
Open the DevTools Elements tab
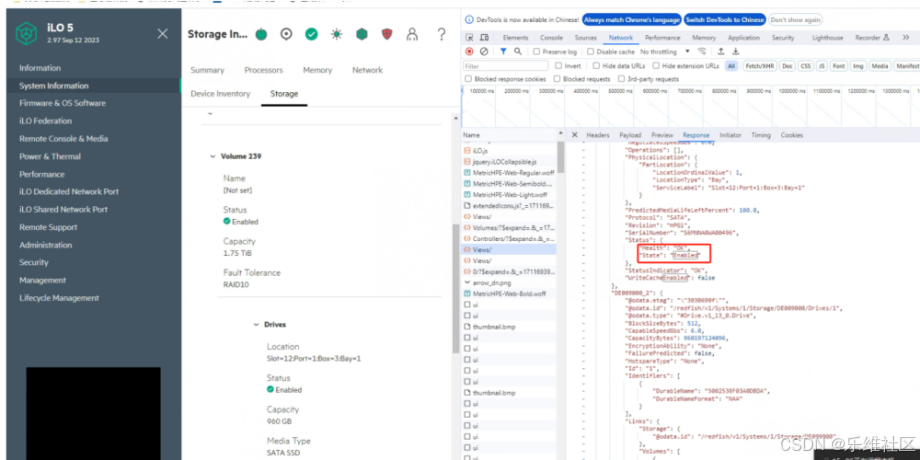click(515, 38)
